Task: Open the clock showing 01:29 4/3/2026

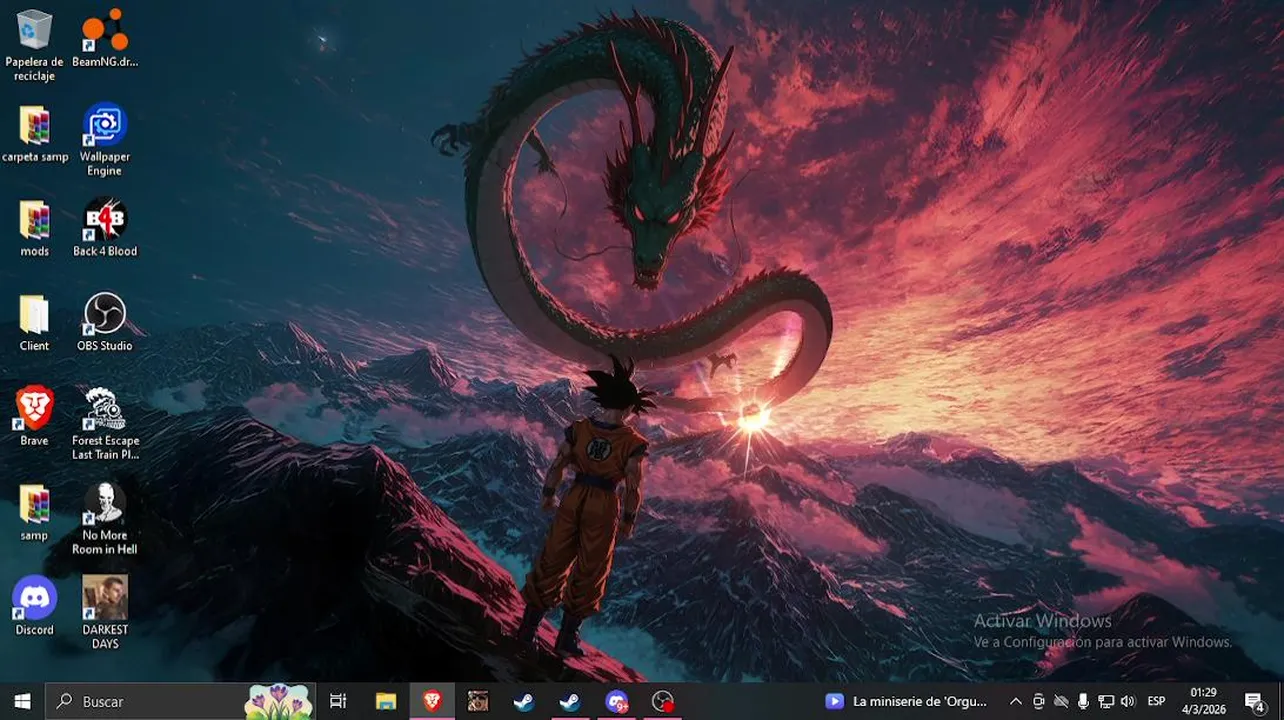Action: tap(1204, 701)
